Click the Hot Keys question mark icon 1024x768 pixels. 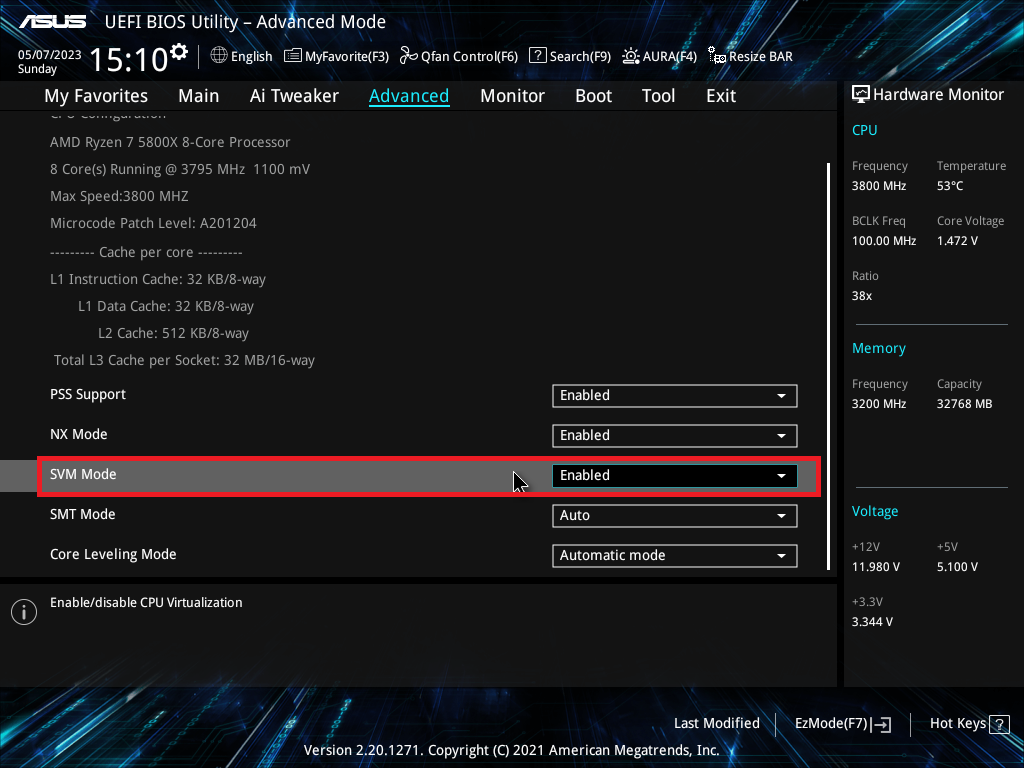click(x=999, y=724)
